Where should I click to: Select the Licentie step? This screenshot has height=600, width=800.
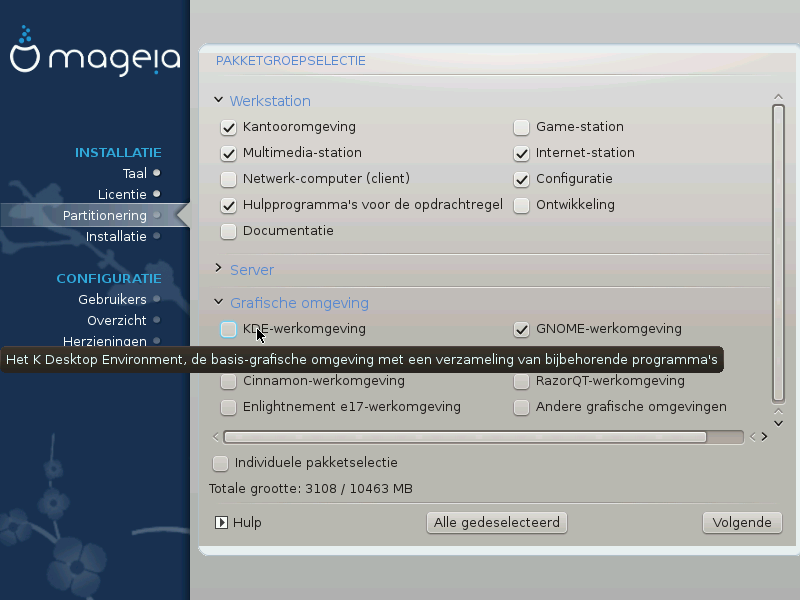(x=122, y=194)
